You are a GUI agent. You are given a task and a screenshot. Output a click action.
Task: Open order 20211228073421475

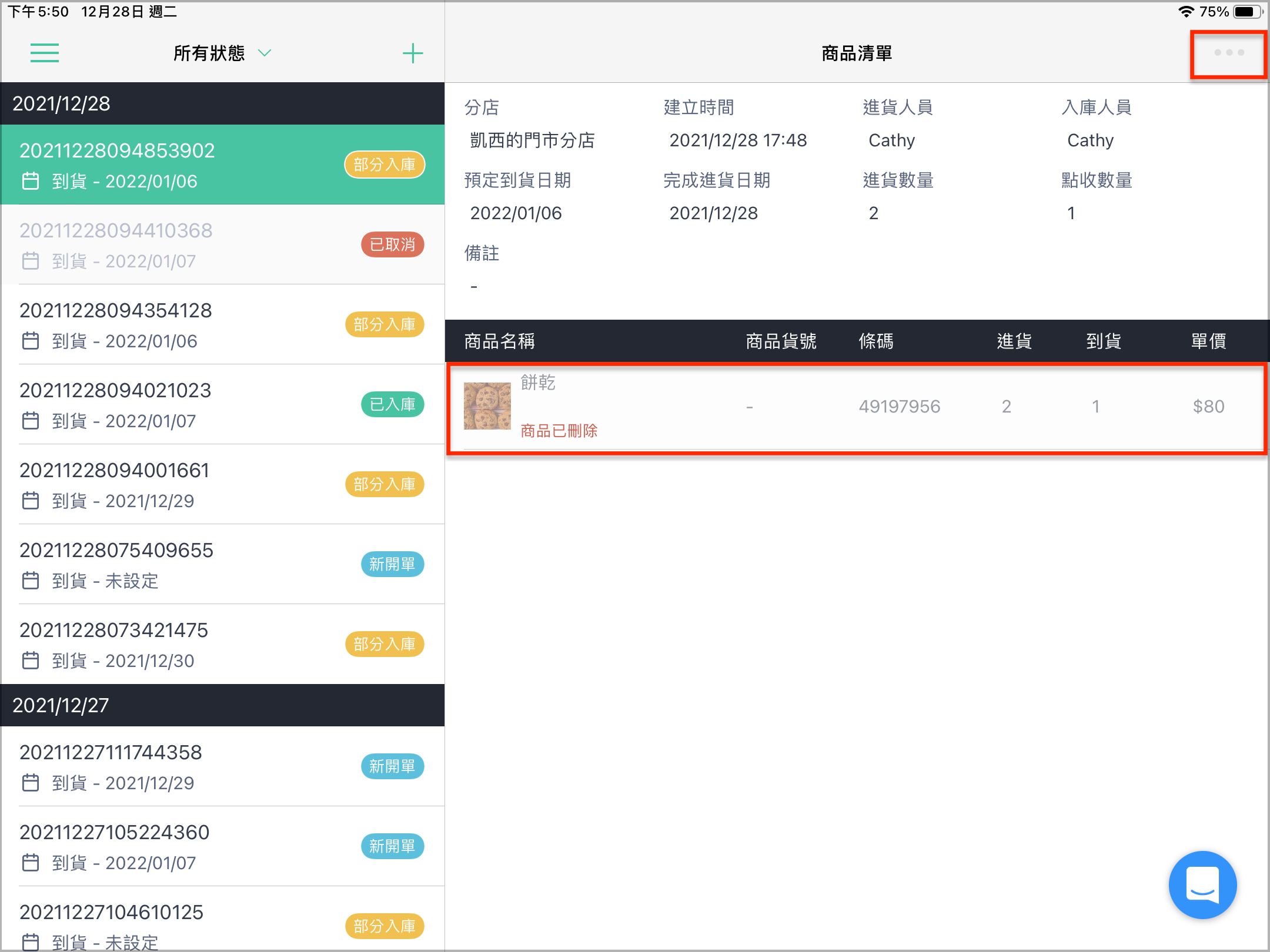[223, 644]
